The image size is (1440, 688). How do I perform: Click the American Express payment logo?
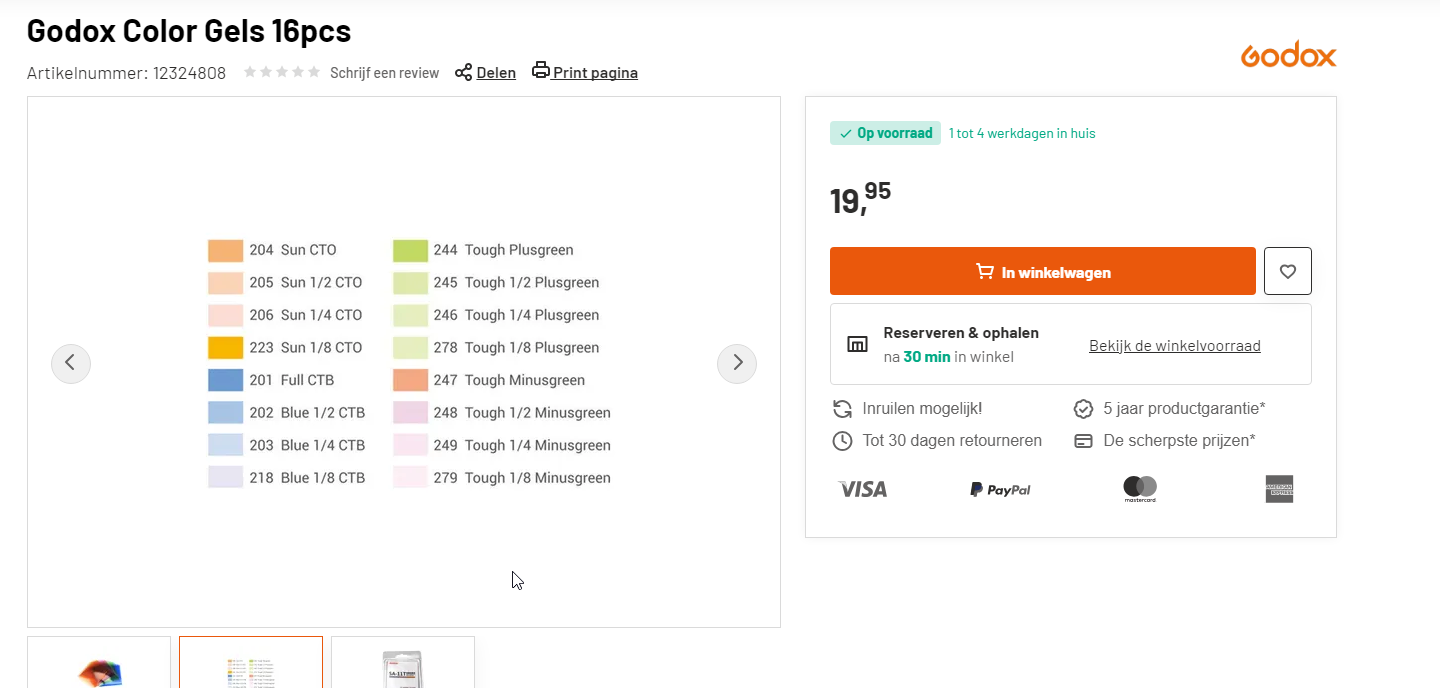[x=1279, y=489]
